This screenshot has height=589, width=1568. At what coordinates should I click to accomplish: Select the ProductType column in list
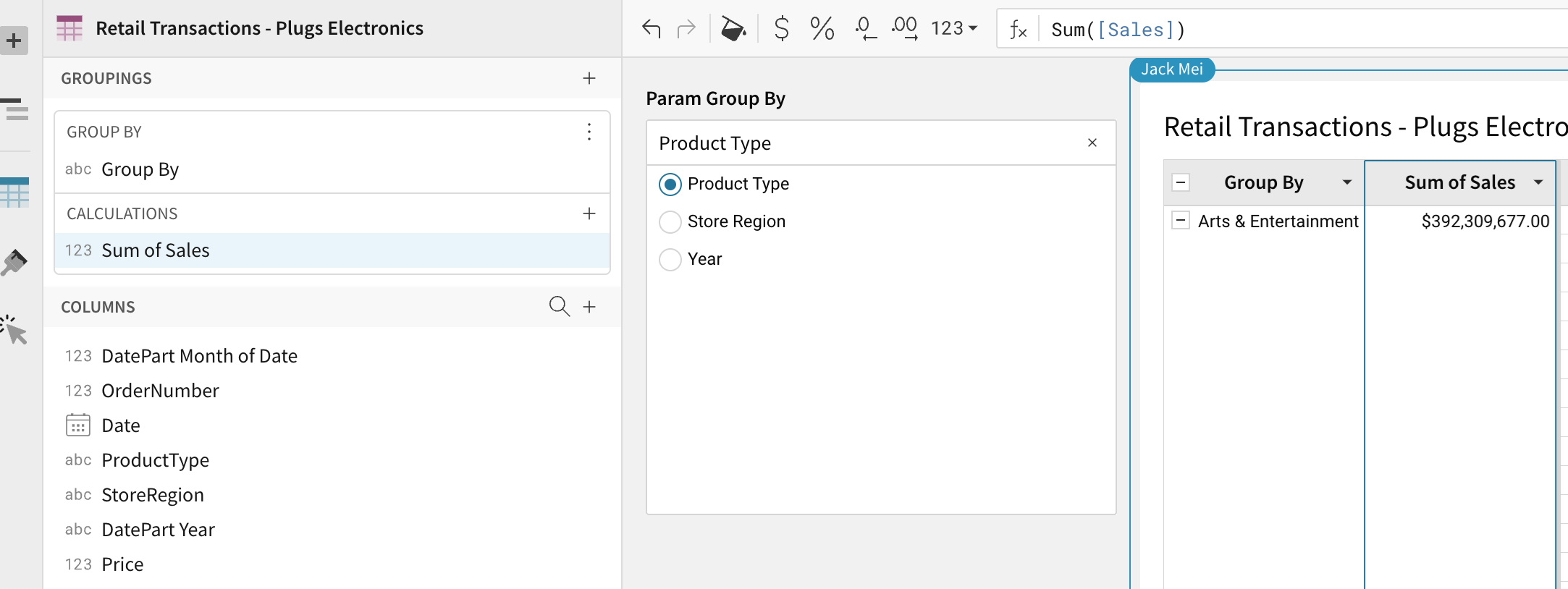tap(155, 460)
